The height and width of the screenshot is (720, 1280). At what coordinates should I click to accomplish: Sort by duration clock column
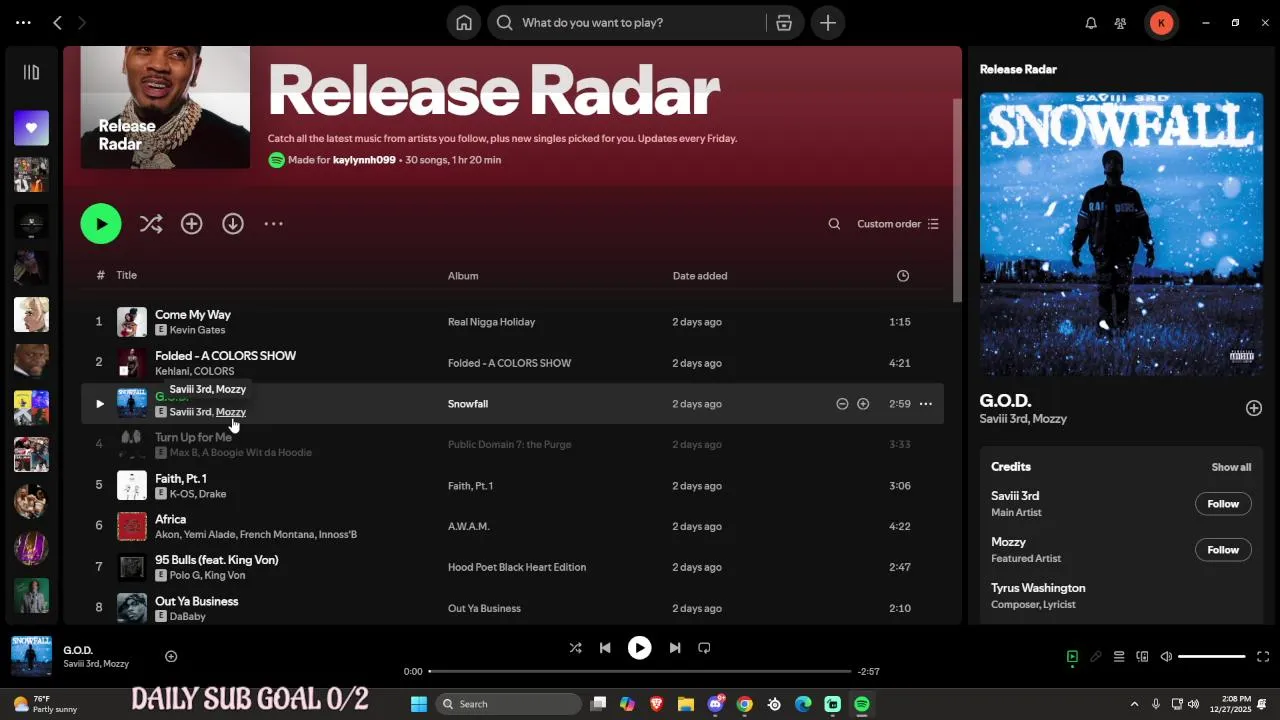pyautogui.click(x=903, y=276)
